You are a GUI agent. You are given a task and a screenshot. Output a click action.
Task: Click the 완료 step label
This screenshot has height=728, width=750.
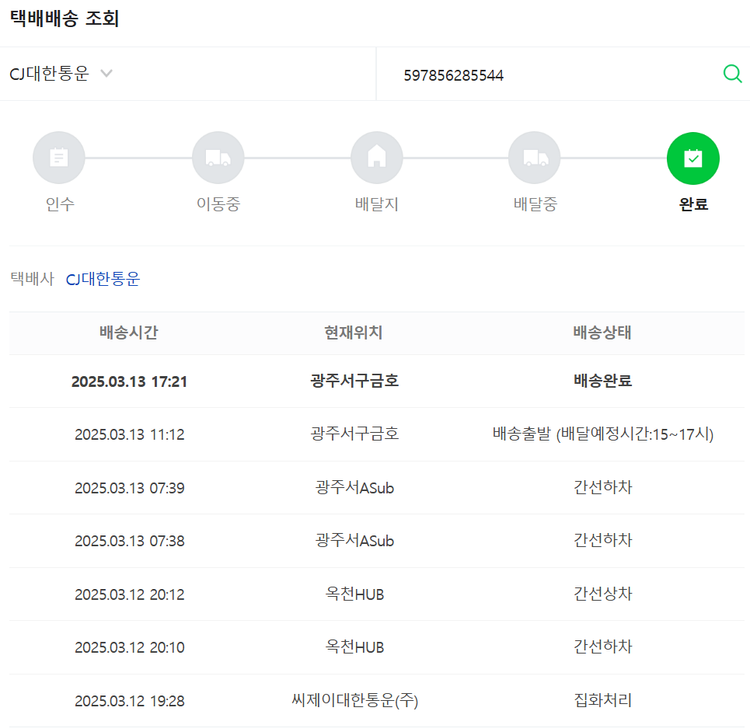[x=693, y=205]
